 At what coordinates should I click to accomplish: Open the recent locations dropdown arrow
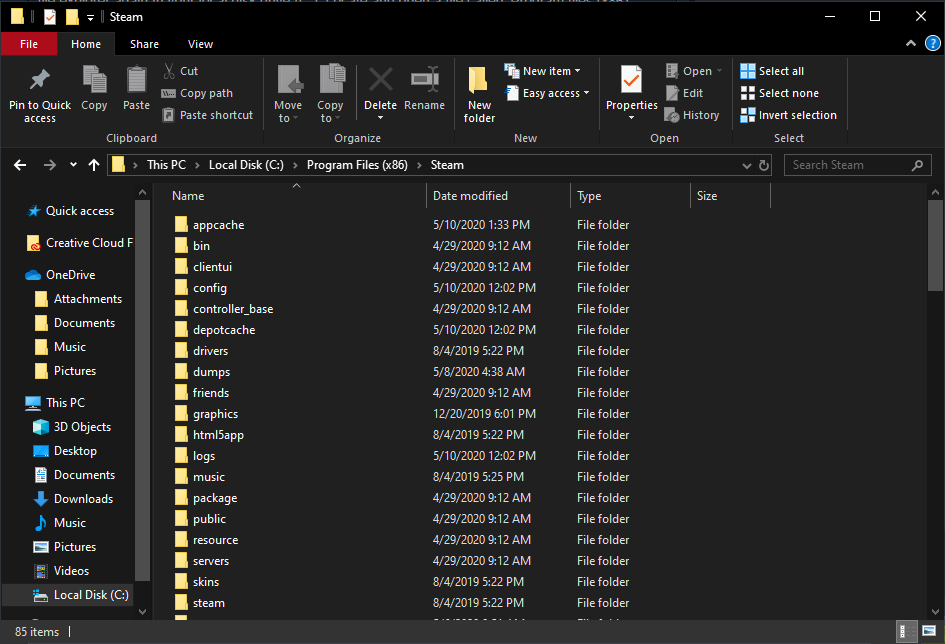(x=73, y=165)
